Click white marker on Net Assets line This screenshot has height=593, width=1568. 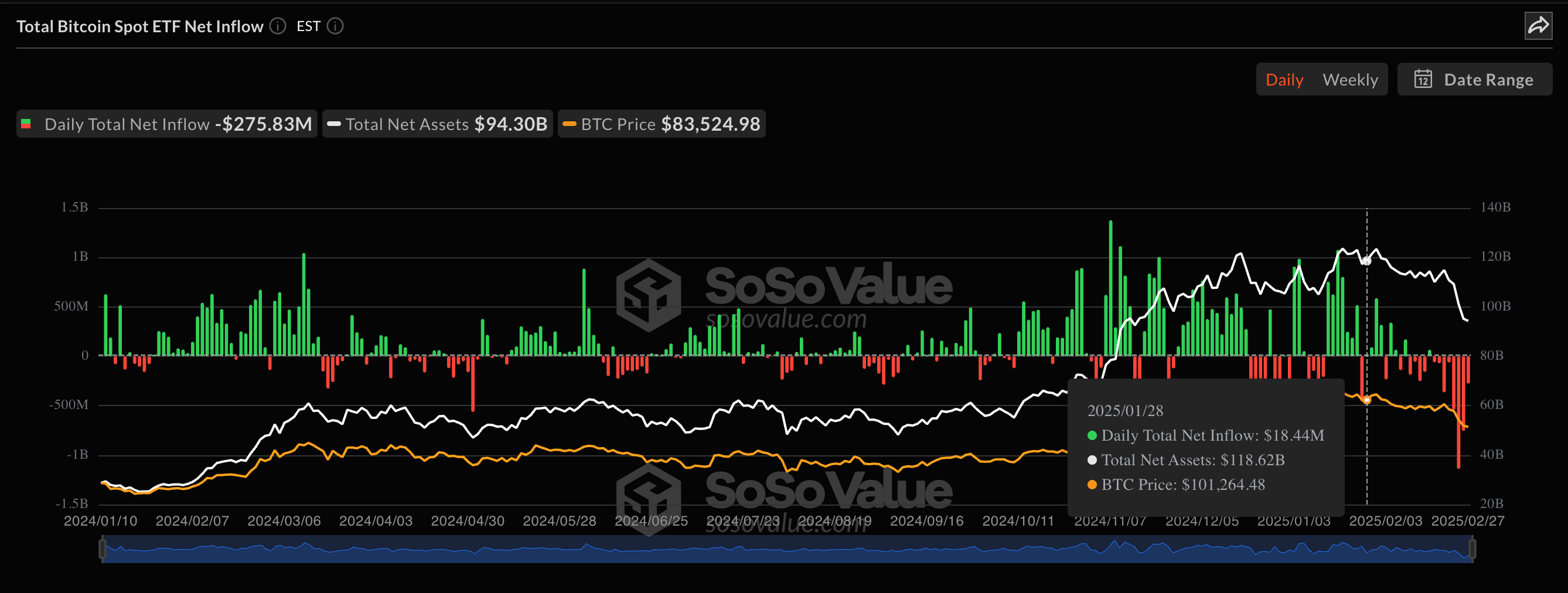pyautogui.click(x=1366, y=261)
